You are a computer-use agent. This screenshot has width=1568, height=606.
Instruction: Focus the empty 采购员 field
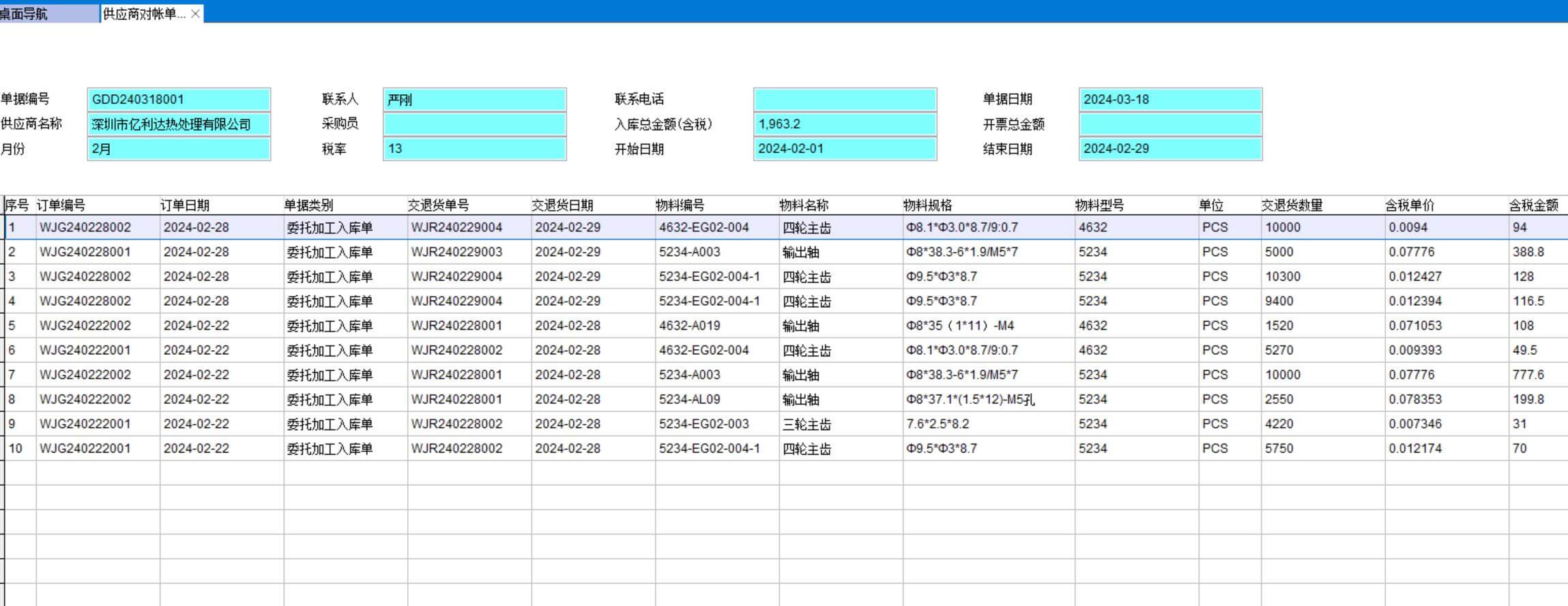[x=474, y=124]
